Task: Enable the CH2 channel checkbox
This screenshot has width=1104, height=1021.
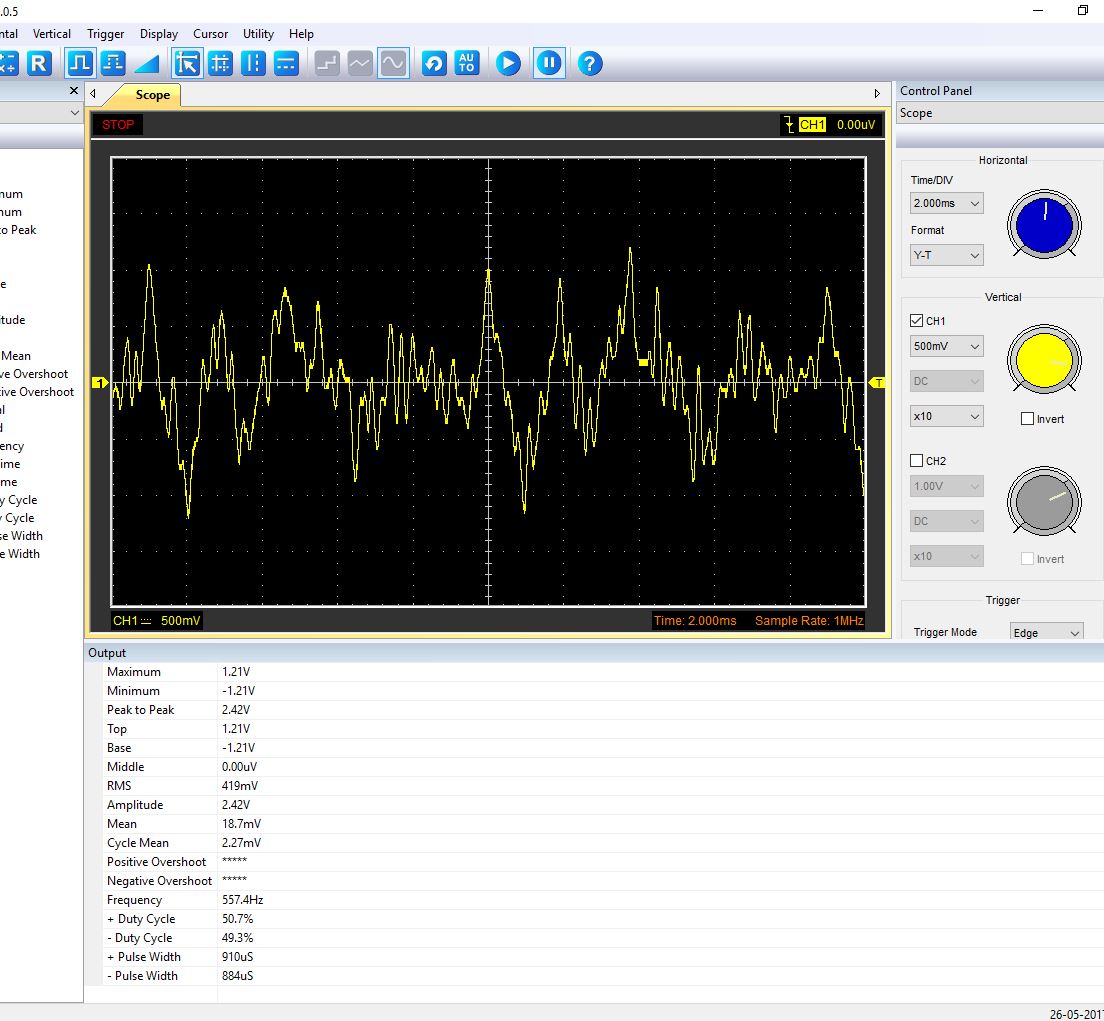Action: point(917,461)
